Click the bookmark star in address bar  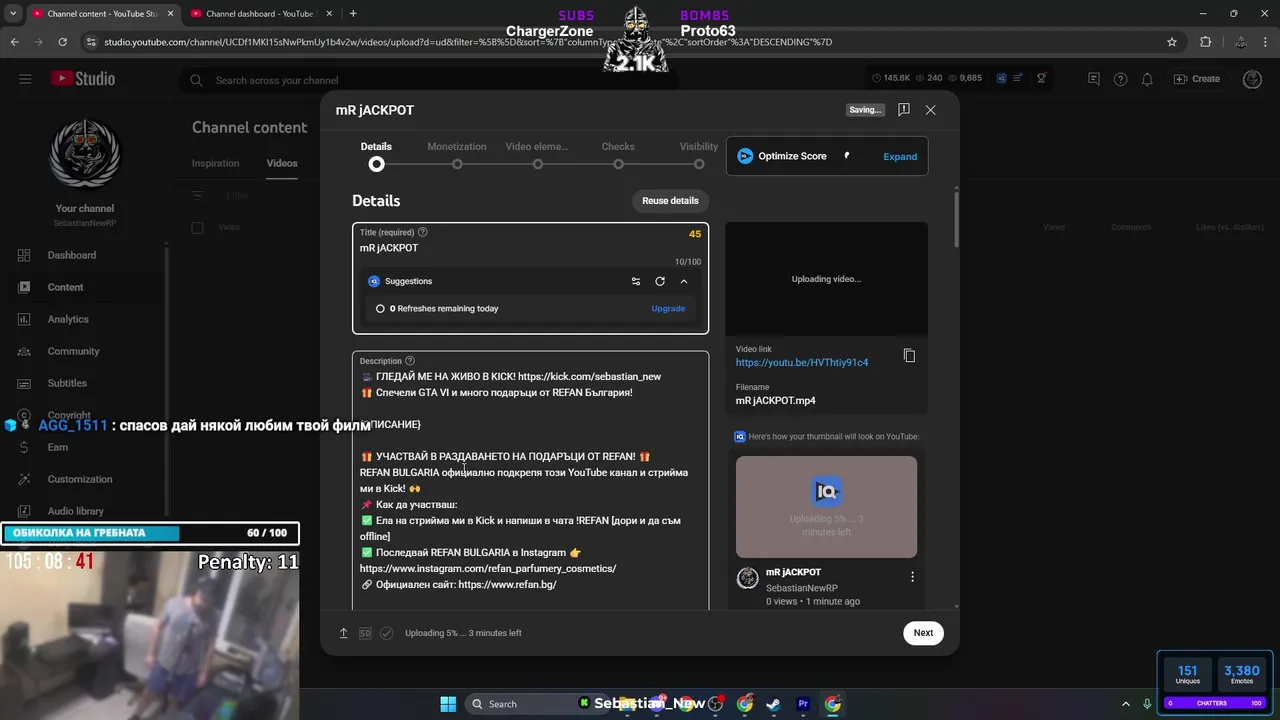1172,42
